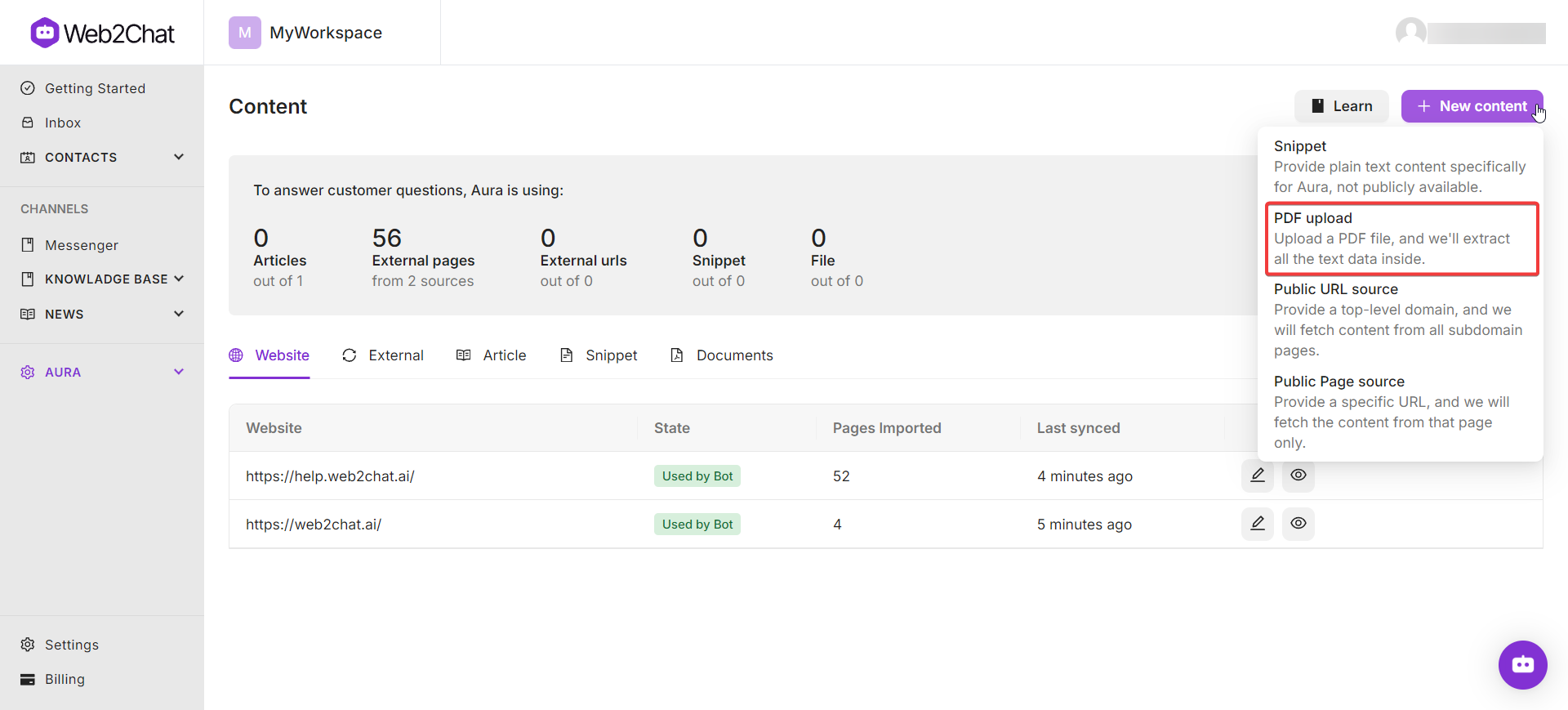Switch to the Website tab

pos(269,355)
